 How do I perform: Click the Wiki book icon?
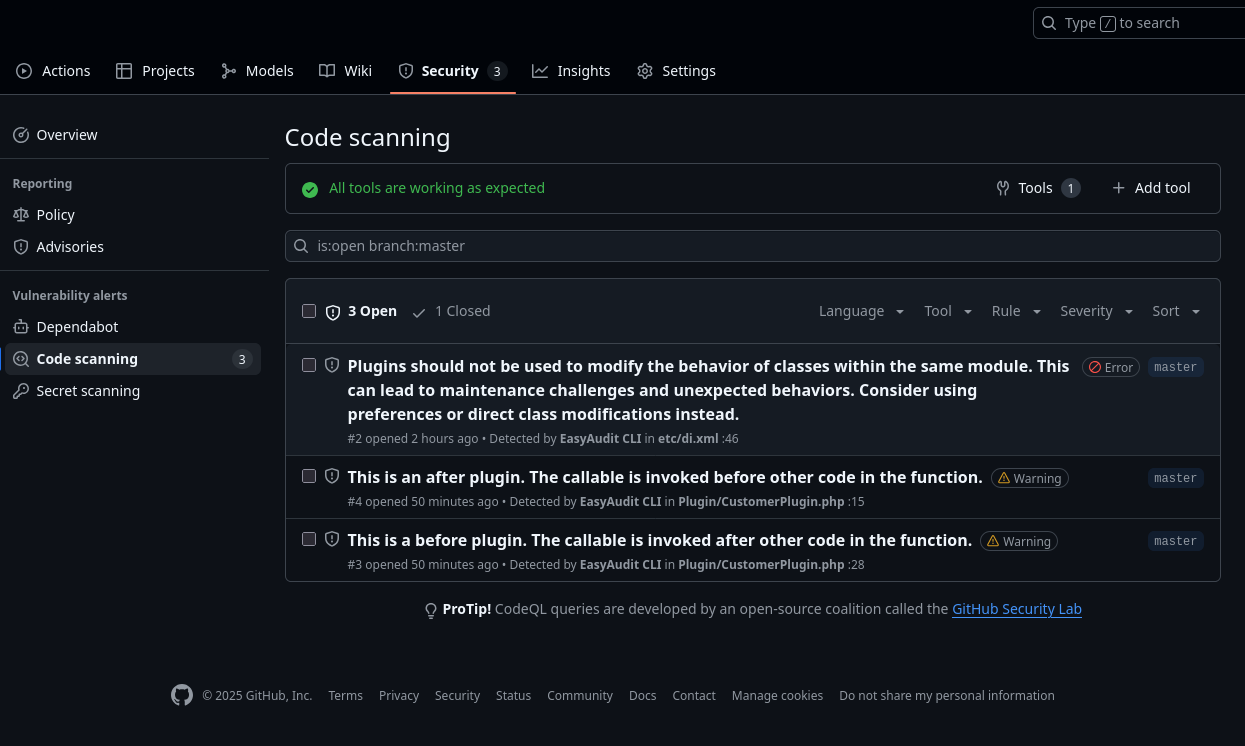tap(327, 71)
